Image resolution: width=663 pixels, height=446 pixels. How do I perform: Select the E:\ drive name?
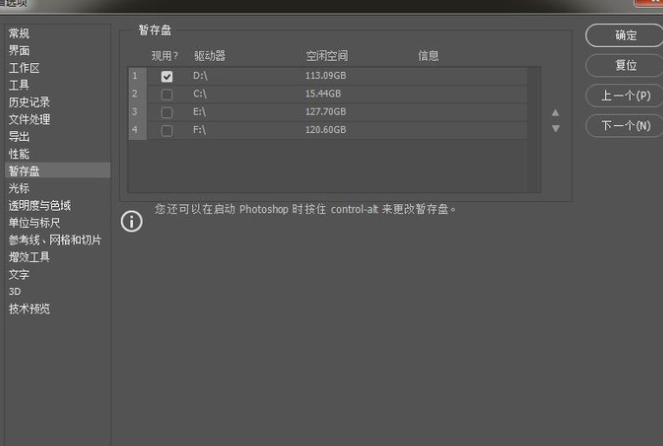pyautogui.click(x=199, y=112)
